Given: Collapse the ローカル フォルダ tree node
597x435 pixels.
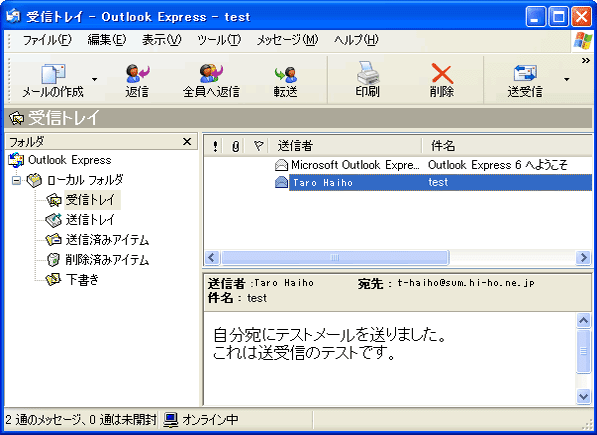Looking at the screenshot, I should 16,180.
